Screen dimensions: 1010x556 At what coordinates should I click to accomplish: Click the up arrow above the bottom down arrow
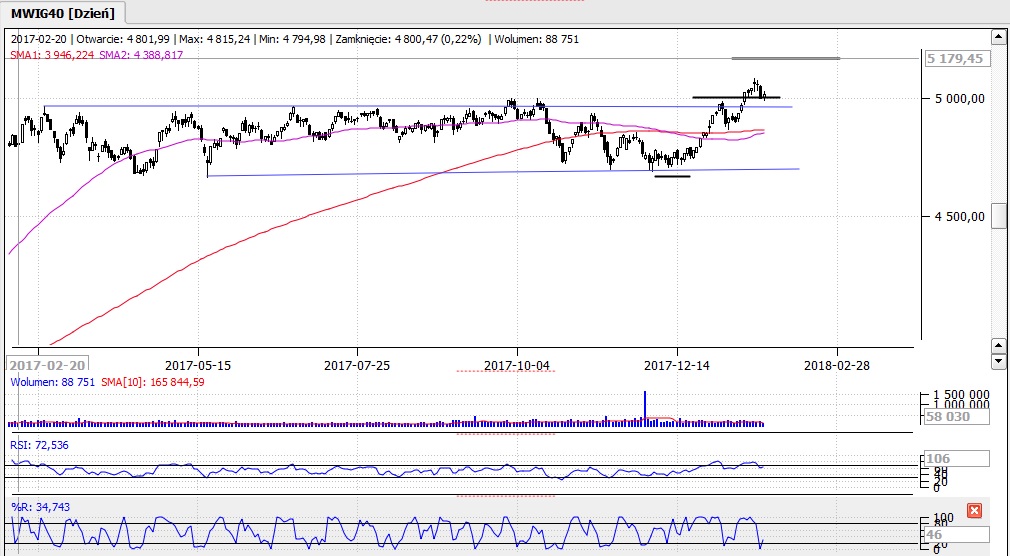pos(998,345)
